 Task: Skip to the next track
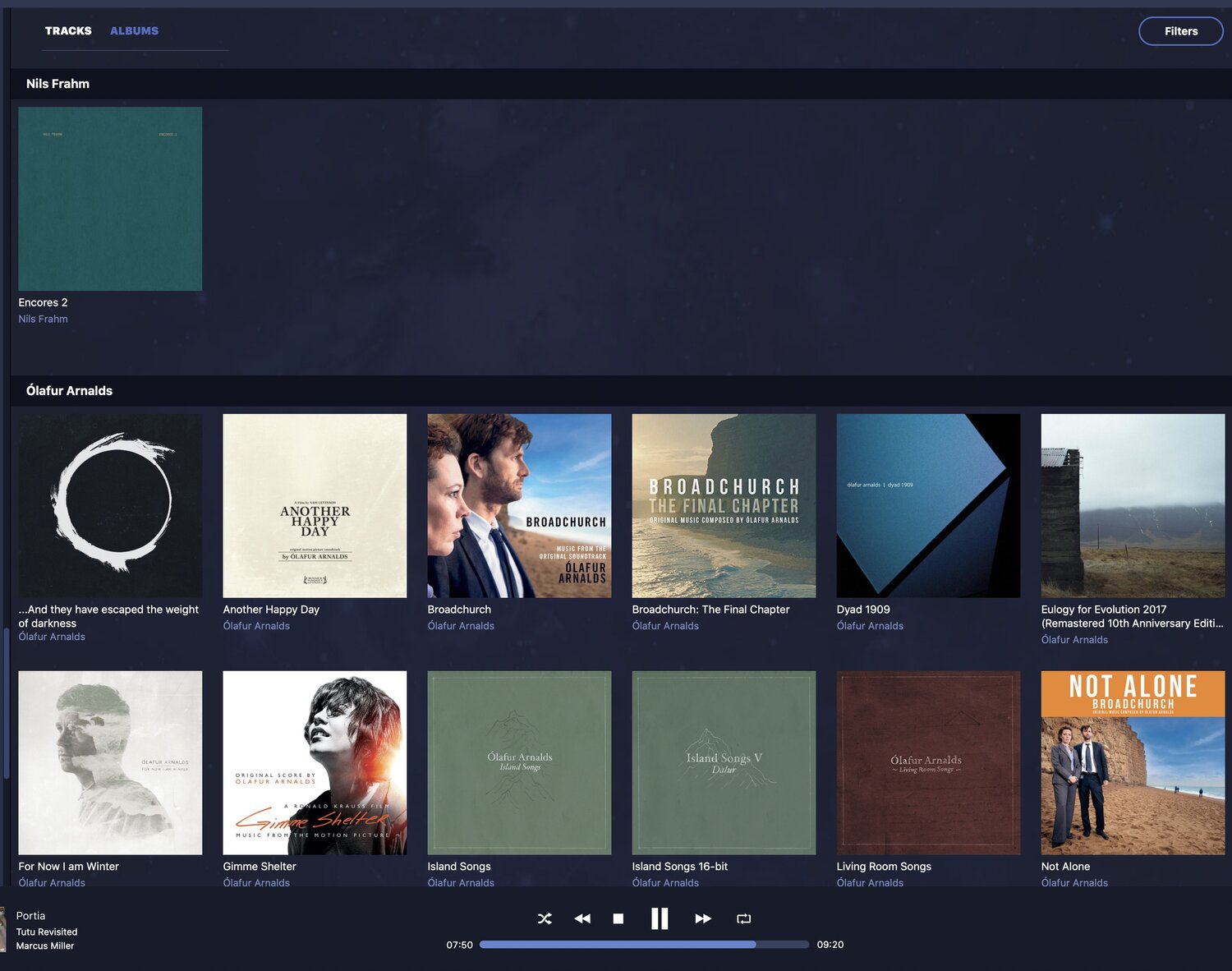[703, 918]
